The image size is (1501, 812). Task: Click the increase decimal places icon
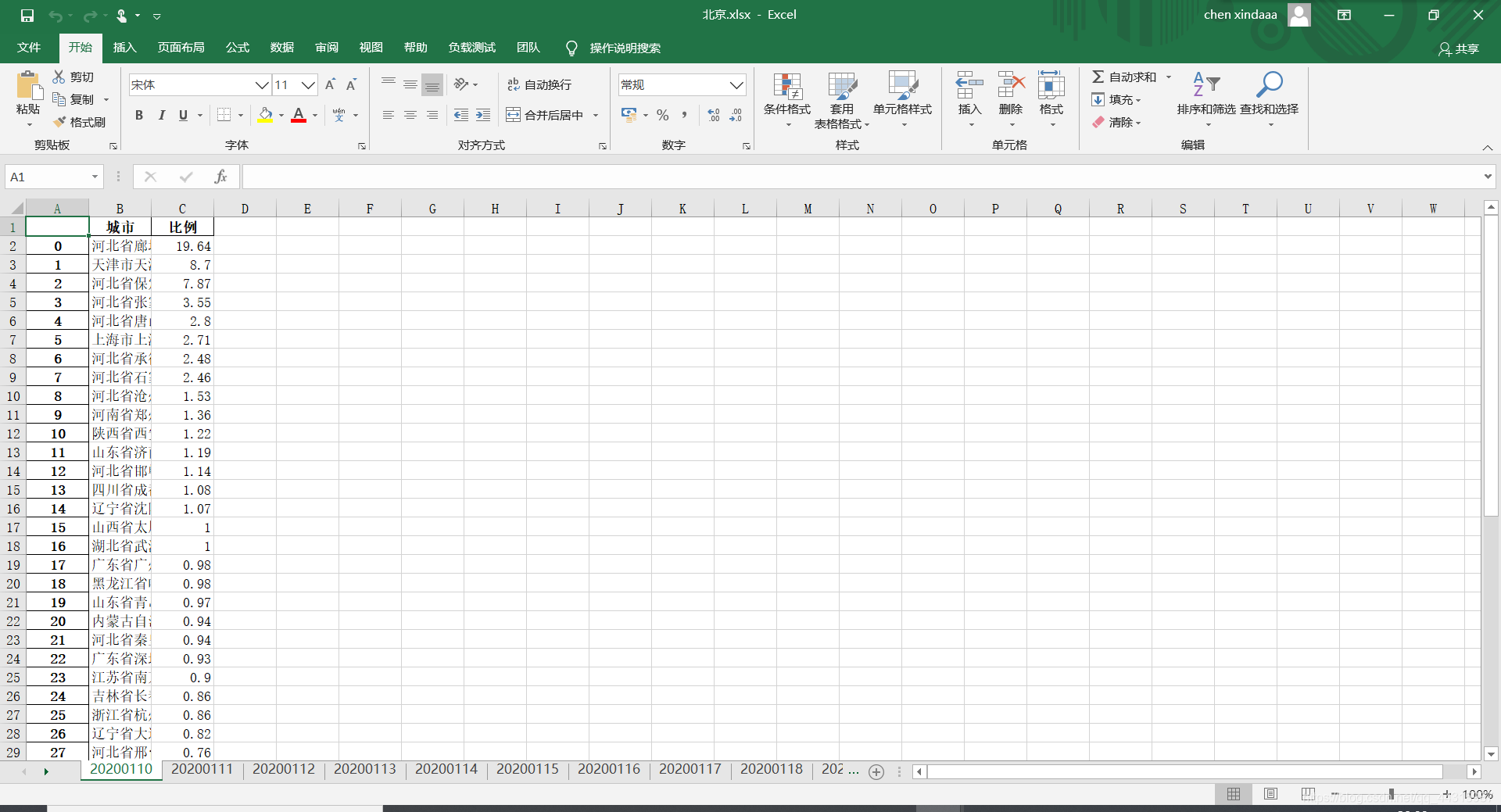click(714, 115)
